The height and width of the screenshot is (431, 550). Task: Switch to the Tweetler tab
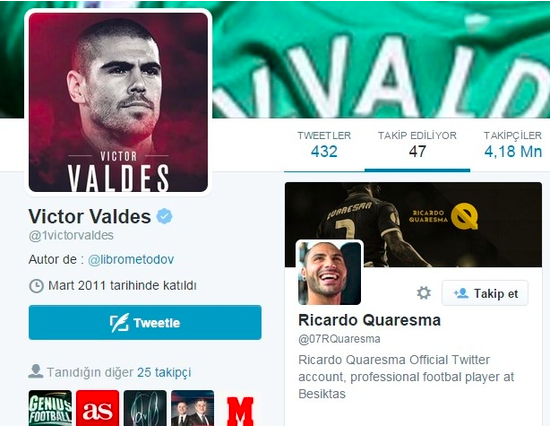324,145
